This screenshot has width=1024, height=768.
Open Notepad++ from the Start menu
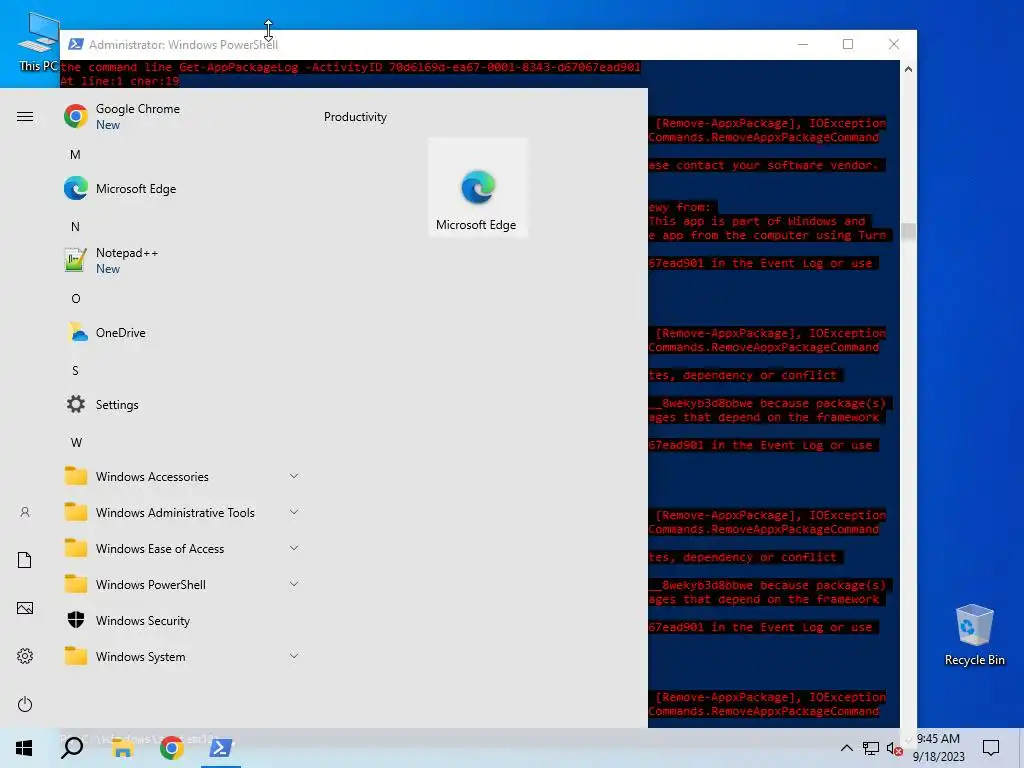point(183,261)
